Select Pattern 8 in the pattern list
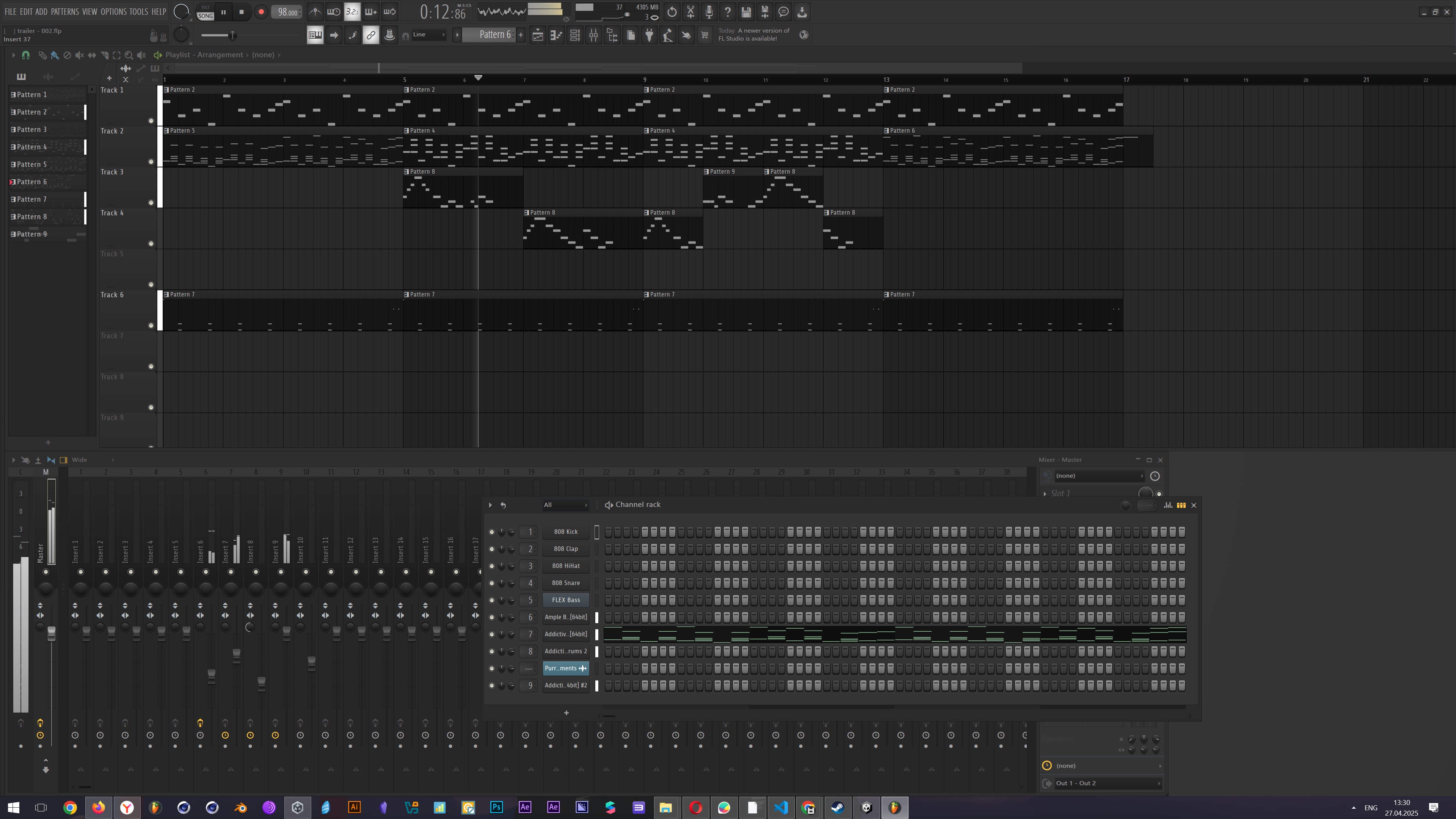 coord(32,217)
